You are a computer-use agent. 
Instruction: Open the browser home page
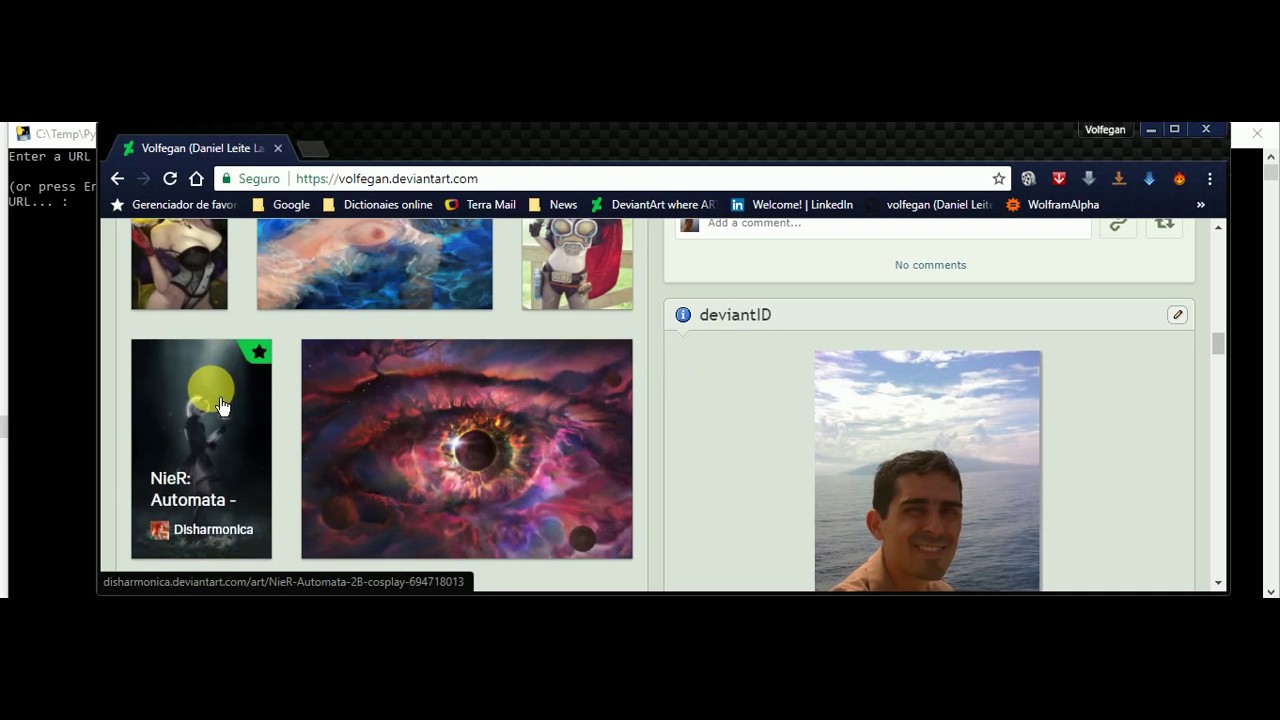pyautogui.click(x=196, y=178)
